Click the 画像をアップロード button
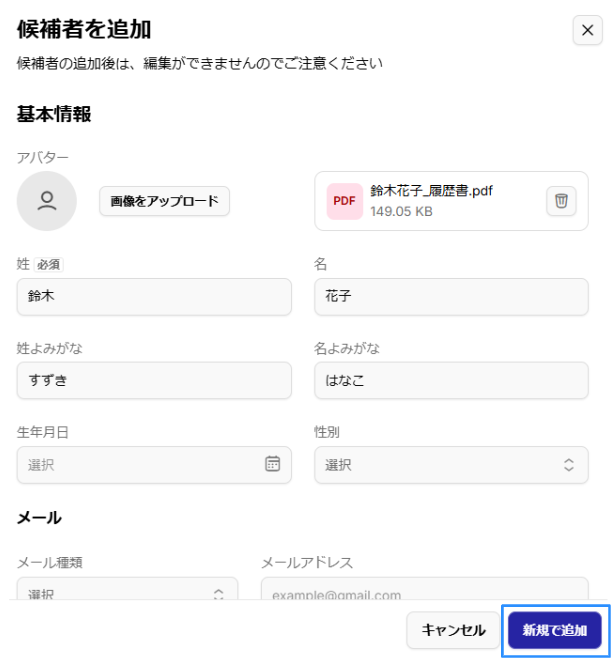616x666 pixels. (x=164, y=201)
